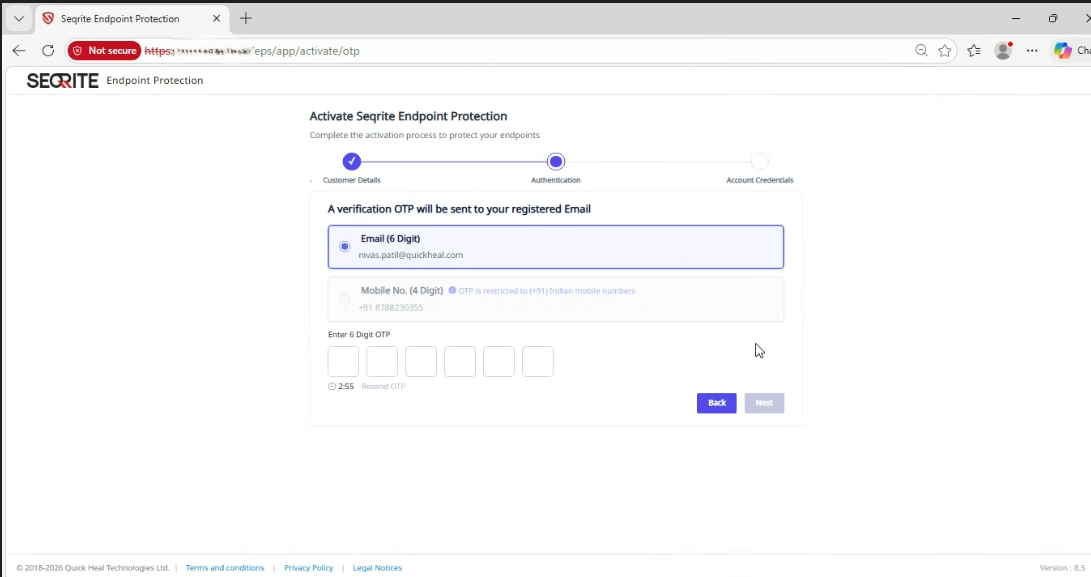Viewport: 1091px width, 577px height.
Task: Click the browser profile avatar icon
Action: click(1003, 50)
